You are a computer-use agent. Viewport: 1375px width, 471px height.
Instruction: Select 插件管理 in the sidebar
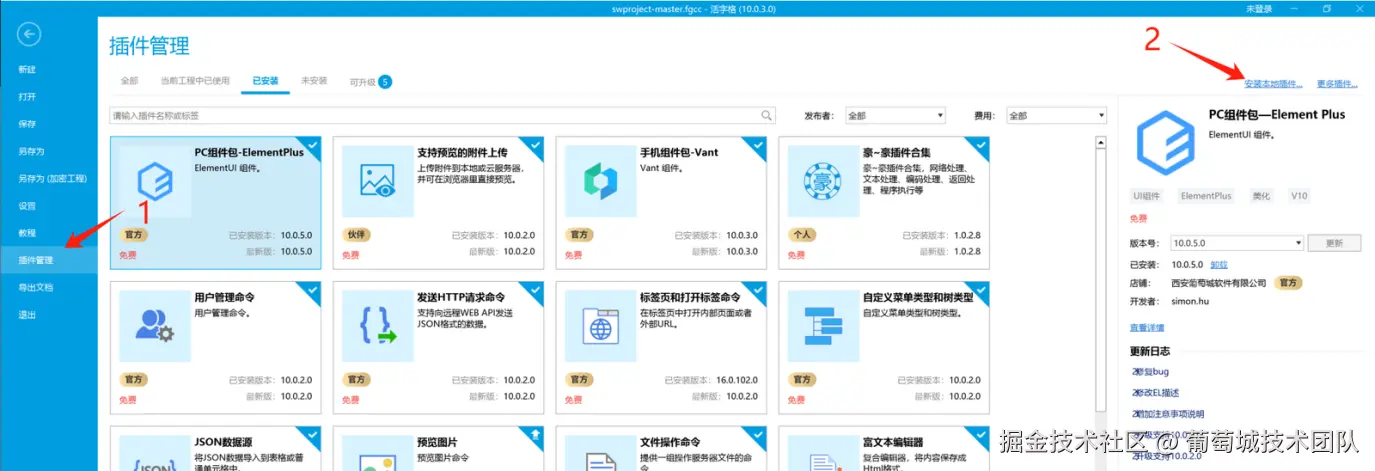(x=49, y=260)
